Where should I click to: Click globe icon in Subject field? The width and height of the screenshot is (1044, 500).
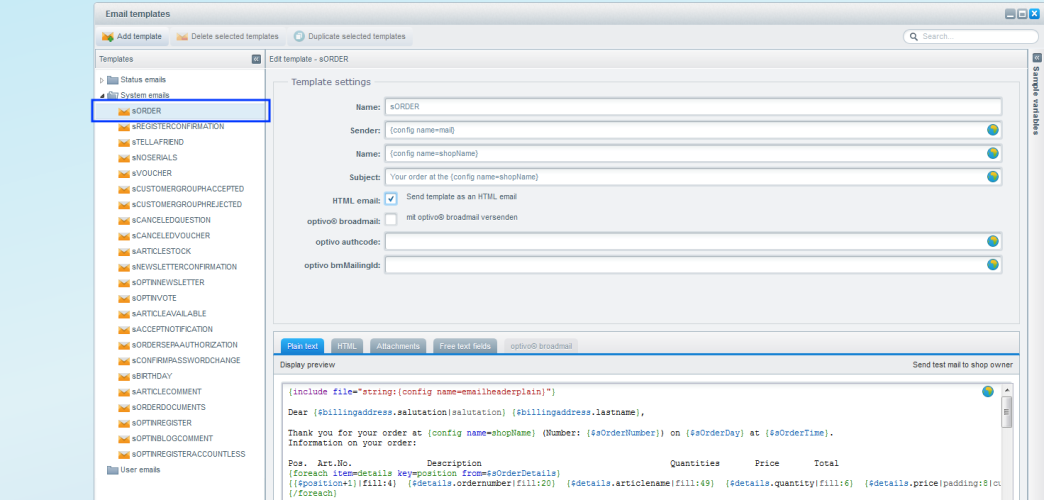tap(993, 176)
